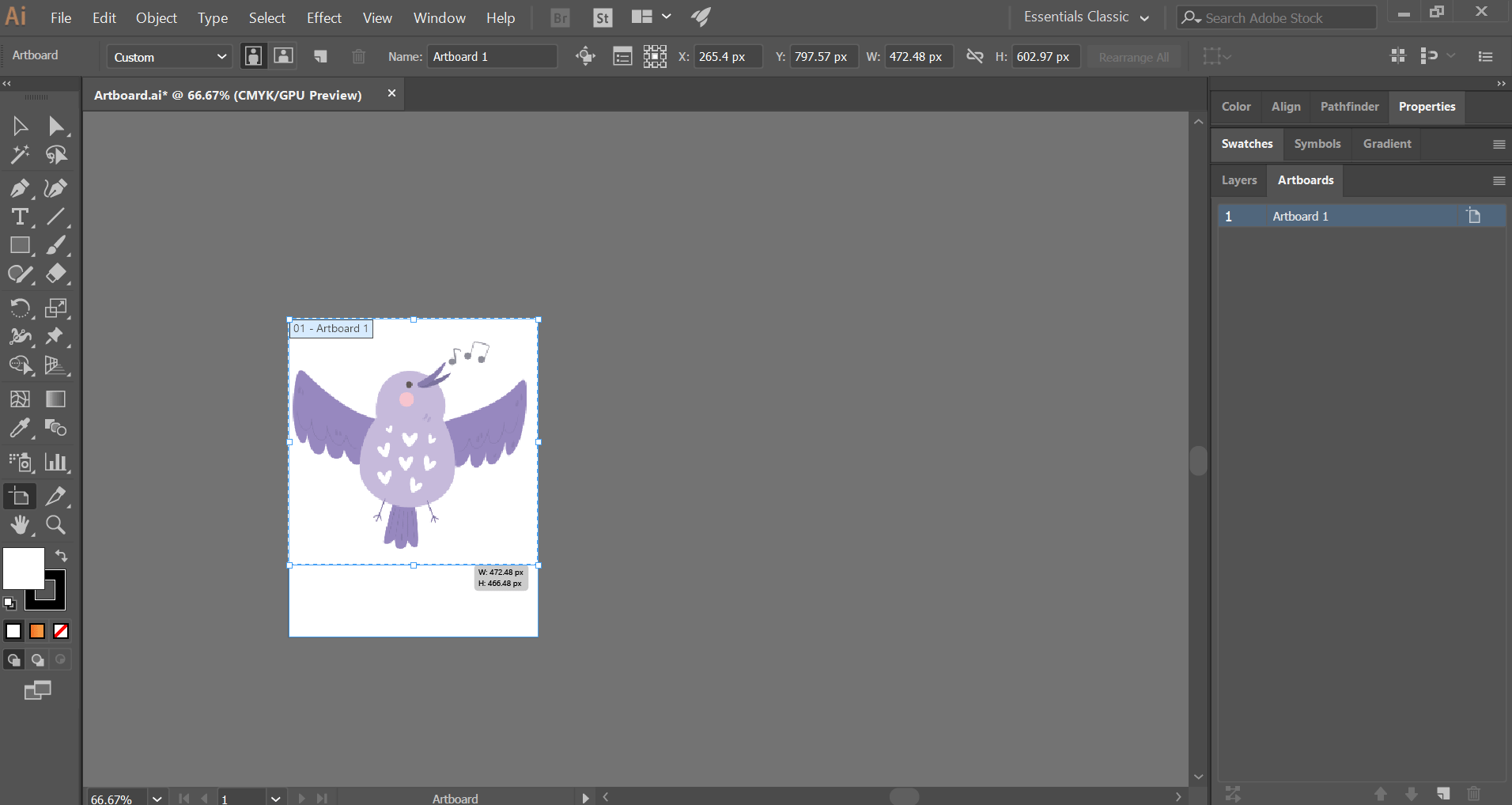The height and width of the screenshot is (805, 1512).
Task: Select the Pen tool
Action: point(19,188)
